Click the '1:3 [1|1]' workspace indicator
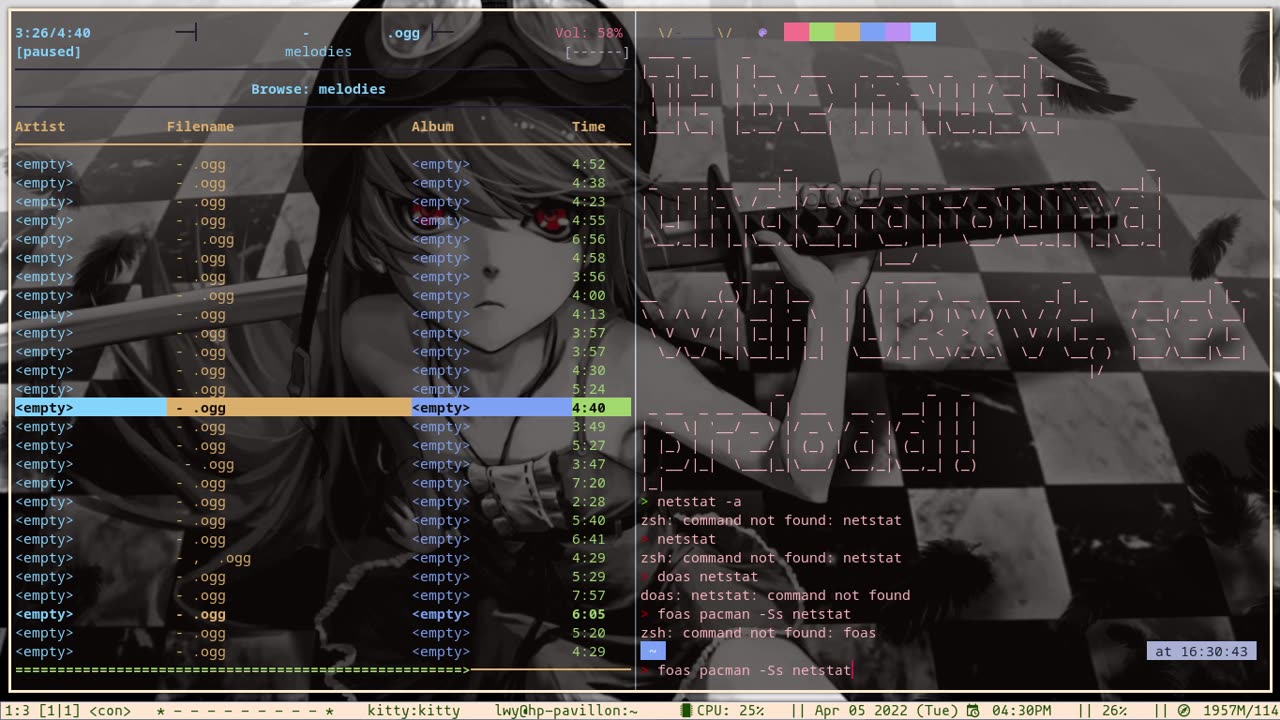1280x720 pixels. click(44, 711)
